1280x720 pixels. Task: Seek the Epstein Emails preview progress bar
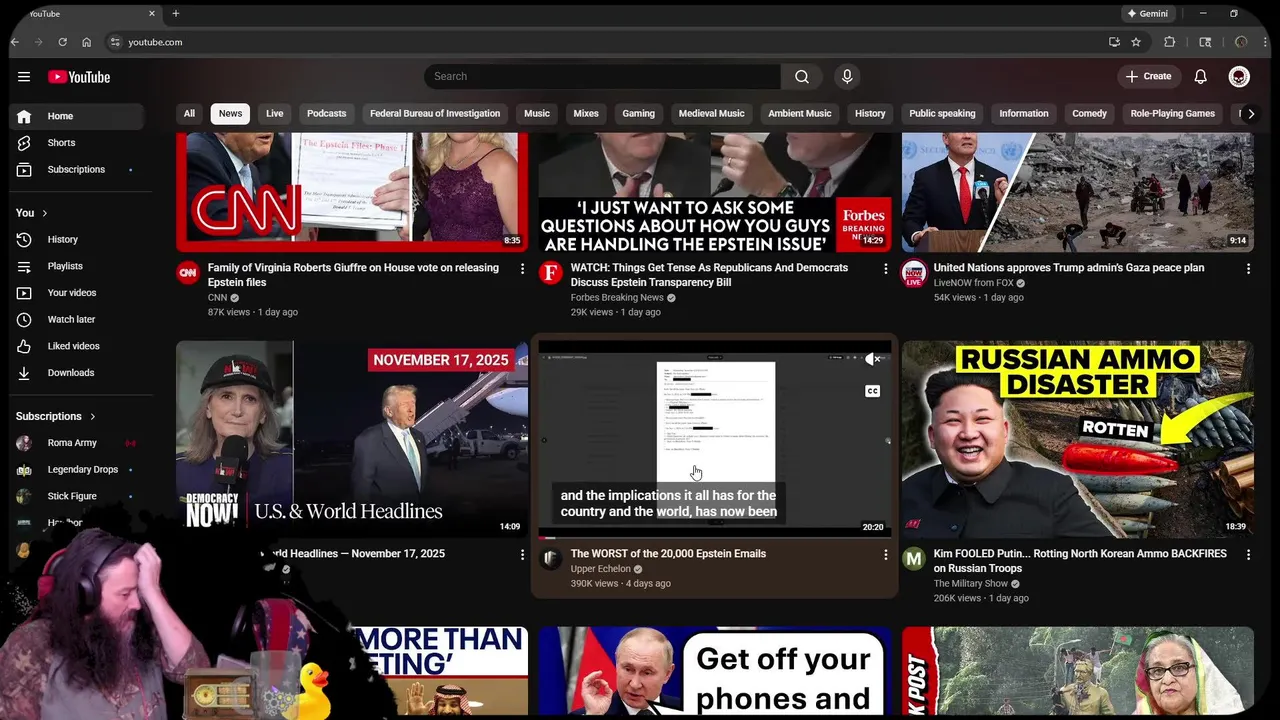pyautogui.click(x=714, y=537)
